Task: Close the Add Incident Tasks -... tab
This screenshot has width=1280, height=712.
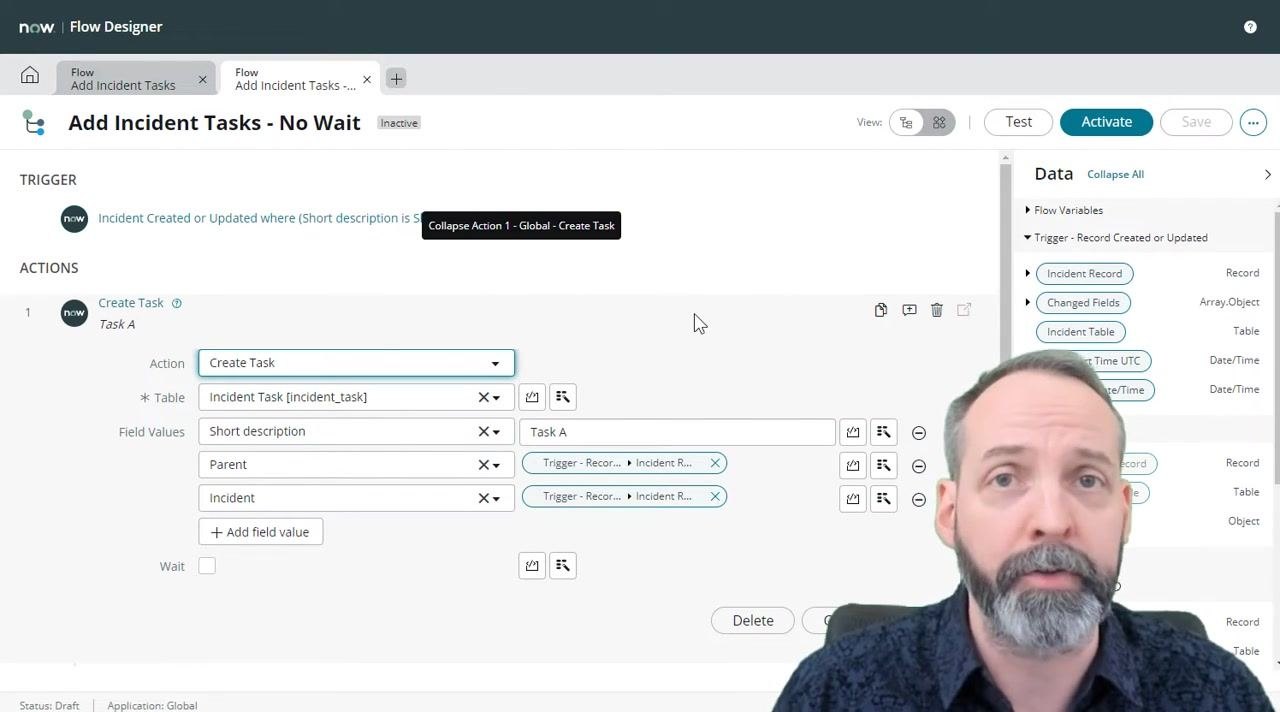Action: pyautogui.click(x=367, y=79)
